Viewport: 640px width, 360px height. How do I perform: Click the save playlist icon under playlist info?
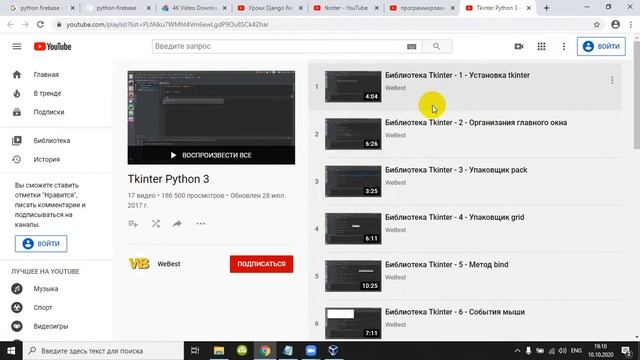click(133, 224)
